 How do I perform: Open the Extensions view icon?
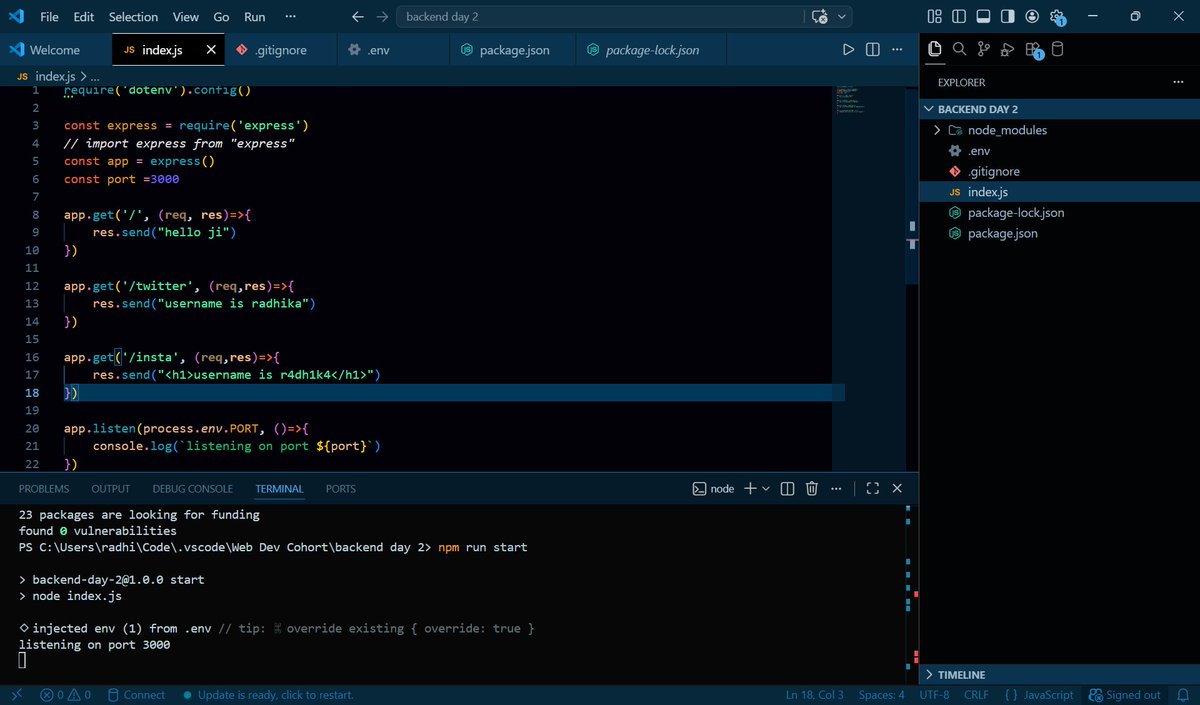click(x=1033, y=49)
